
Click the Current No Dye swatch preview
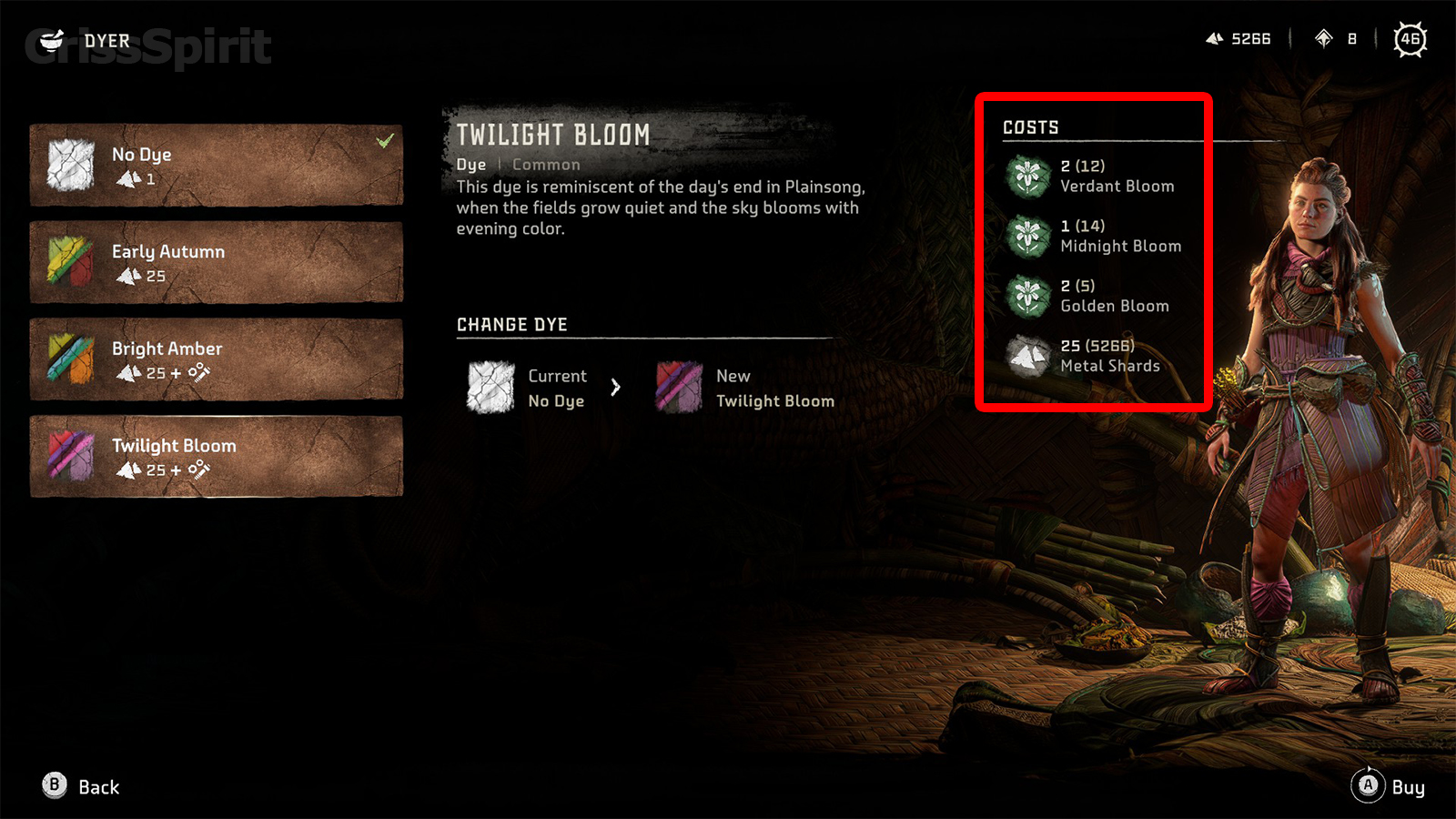pyautogui.click(x=490, y=387)
